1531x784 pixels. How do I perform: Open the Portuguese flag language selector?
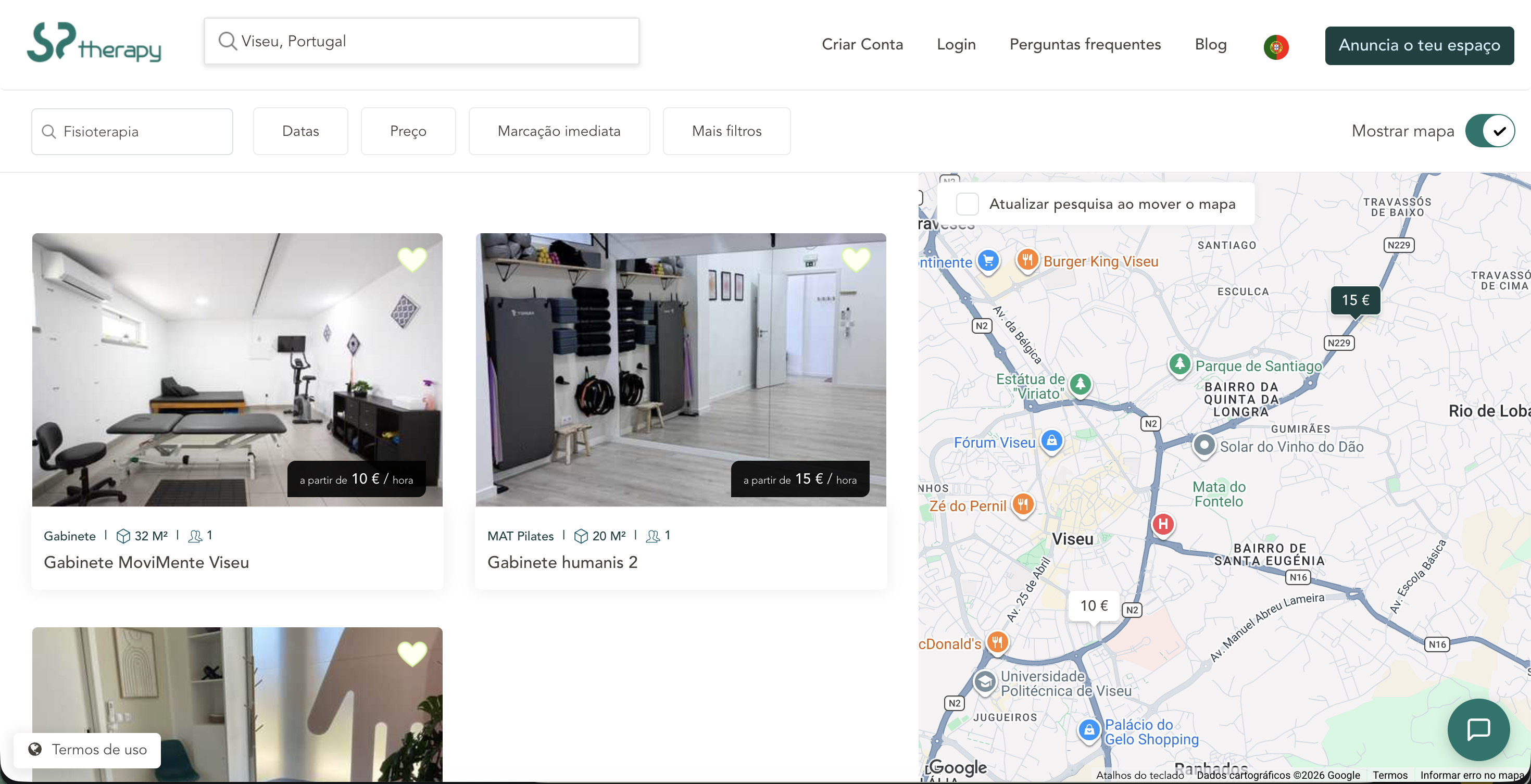1275,47
